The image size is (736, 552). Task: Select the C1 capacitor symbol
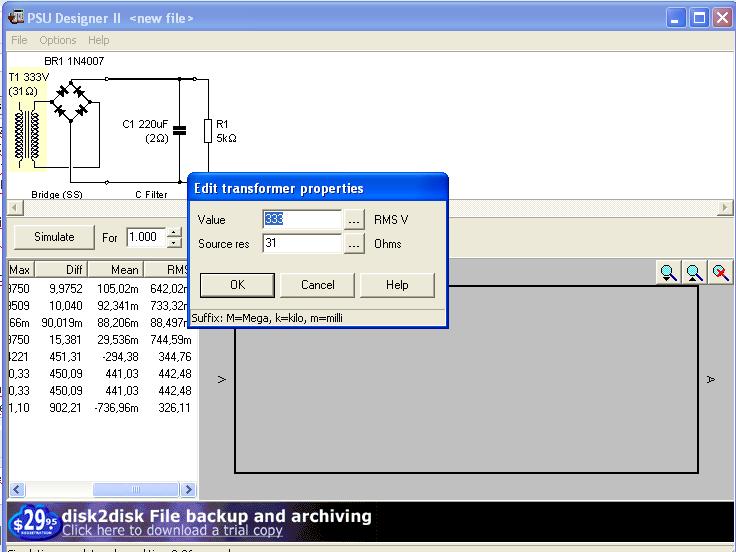(179, 129)
